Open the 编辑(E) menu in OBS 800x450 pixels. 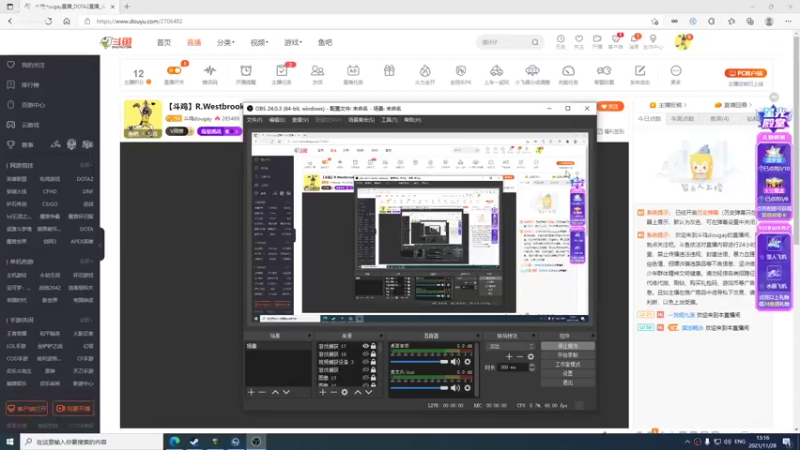tap(277, 120)
